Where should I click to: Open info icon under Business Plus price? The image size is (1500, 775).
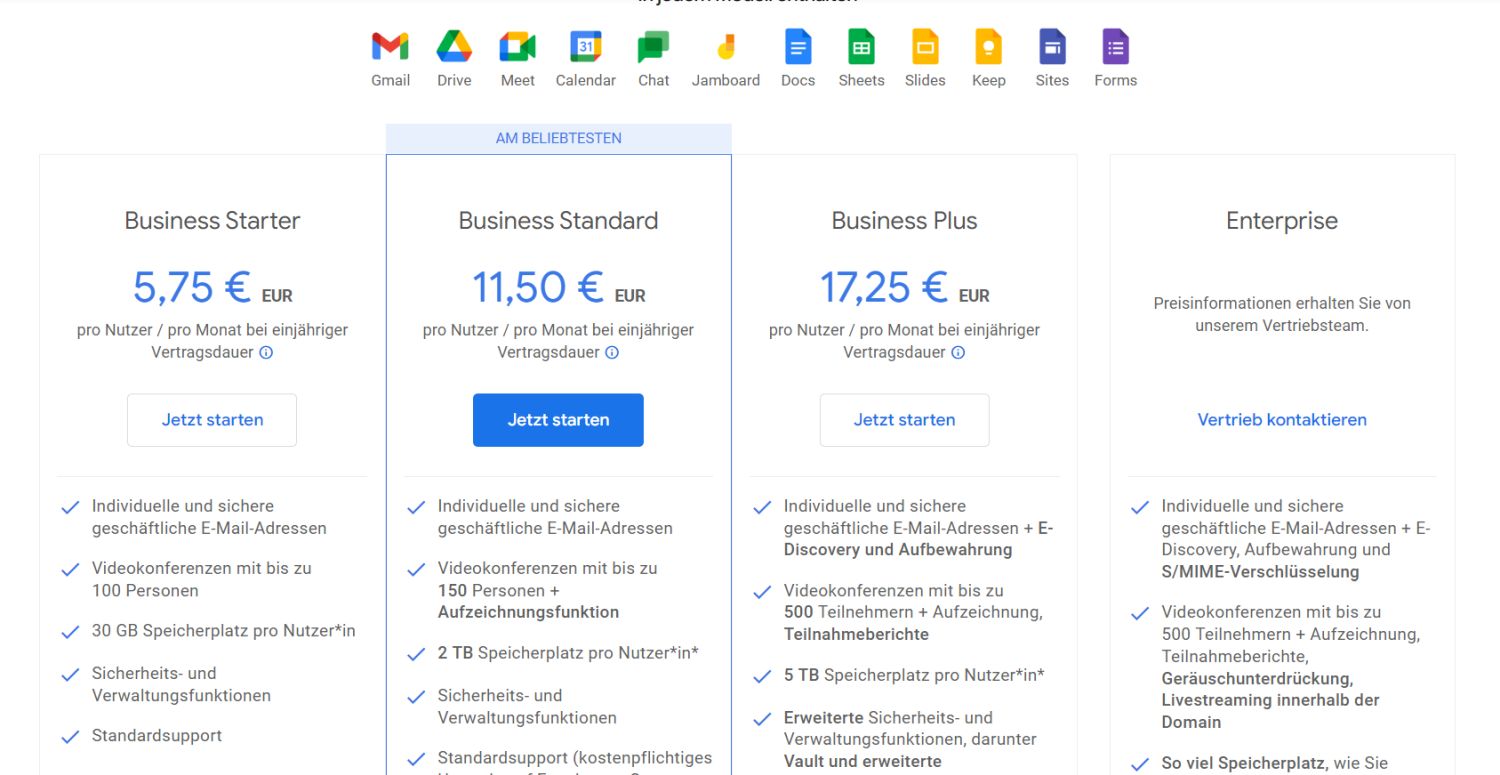[x=958, y=352]
